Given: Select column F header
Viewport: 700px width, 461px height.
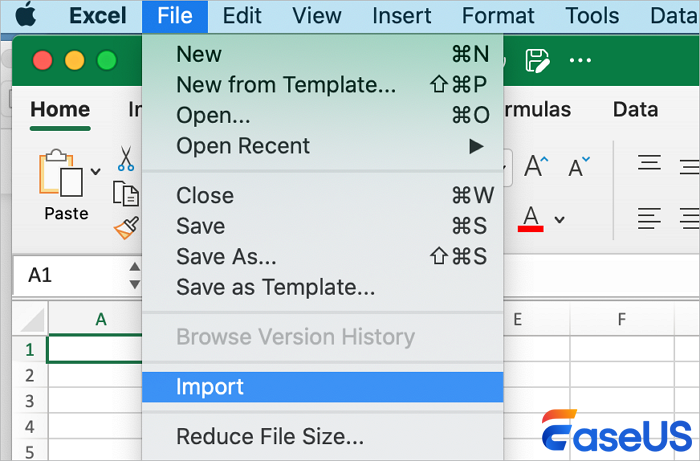Looking at the screenshot, I should (622, 319).
